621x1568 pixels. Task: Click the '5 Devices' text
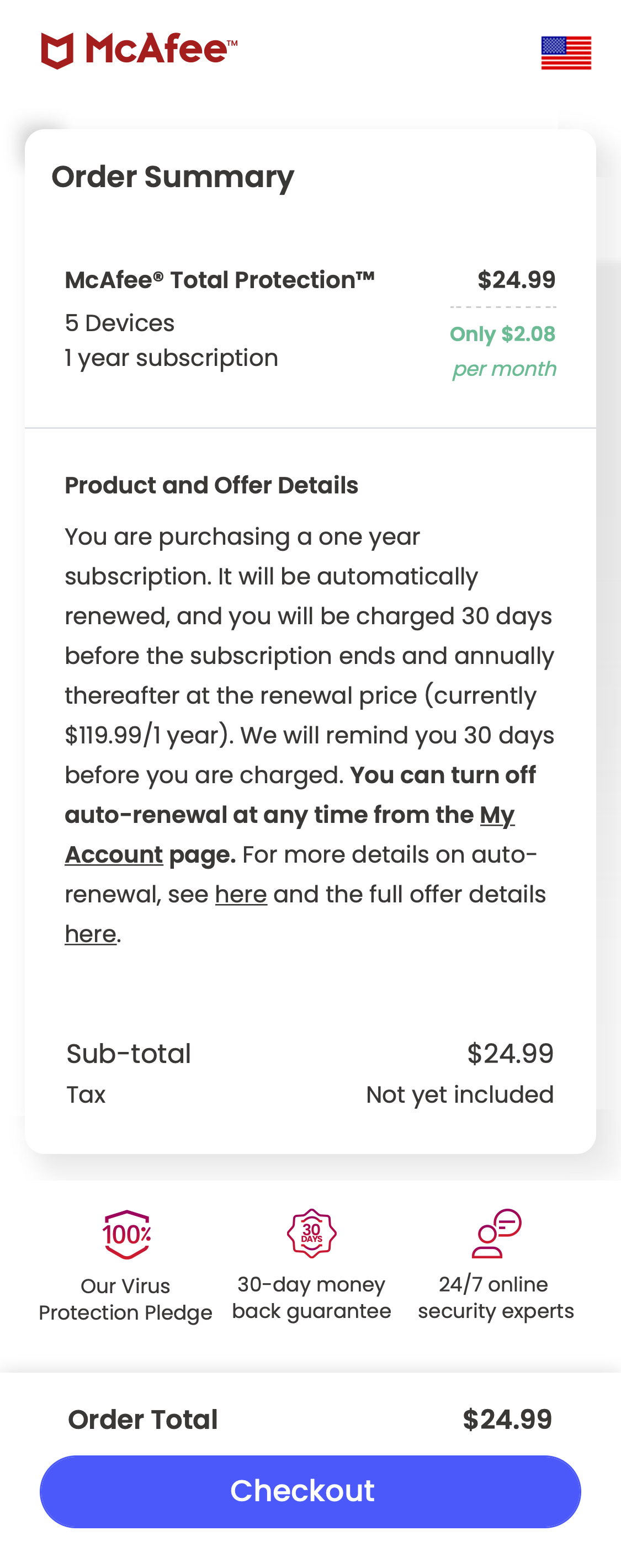[x=120, y=323]
